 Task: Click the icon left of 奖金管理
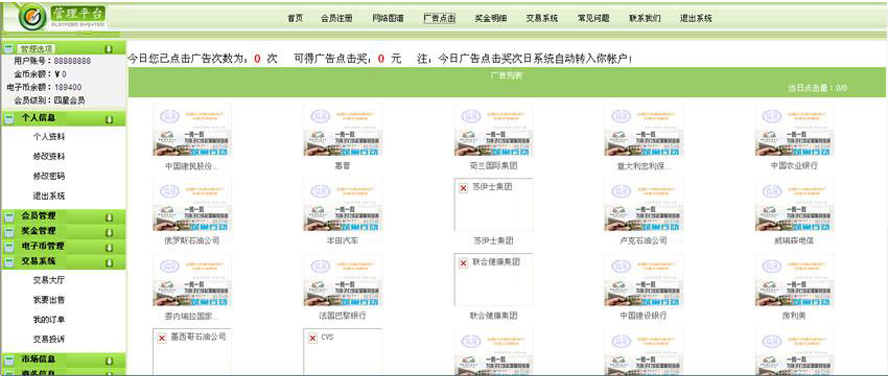[x=9, y=232]
